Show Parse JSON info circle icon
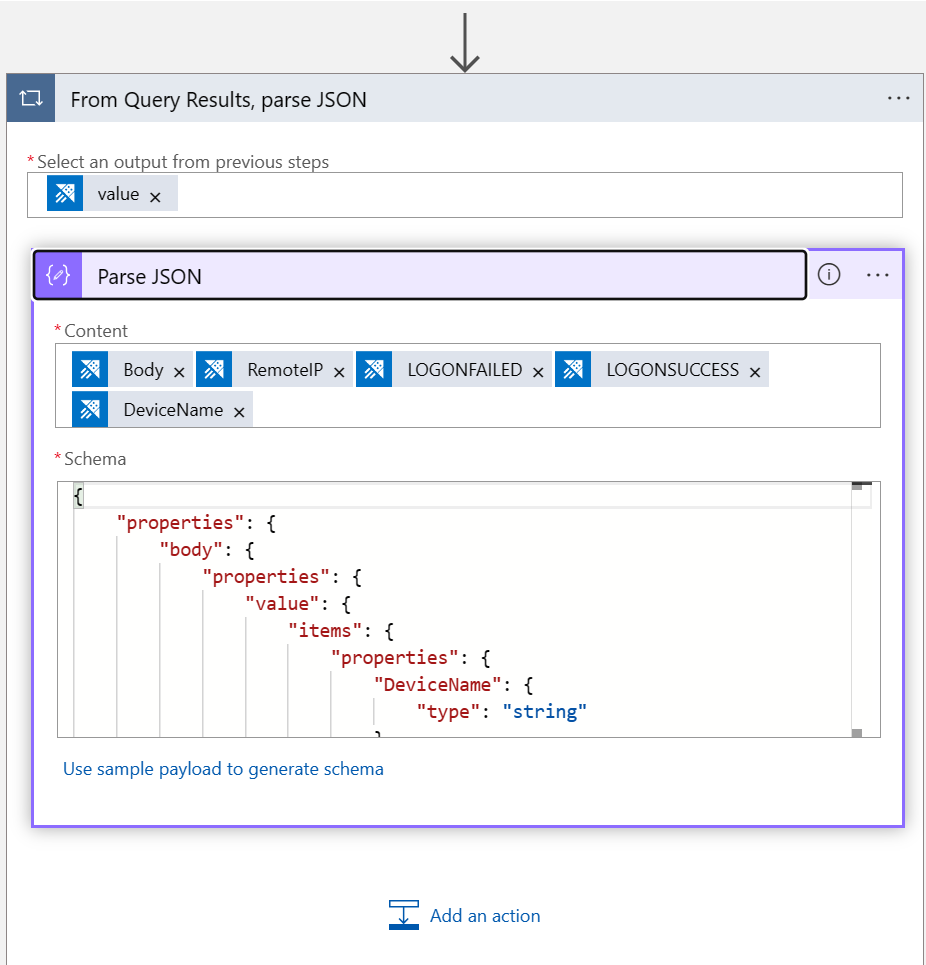The height and width of the screenshot is (965, 926). click(829, 275)
